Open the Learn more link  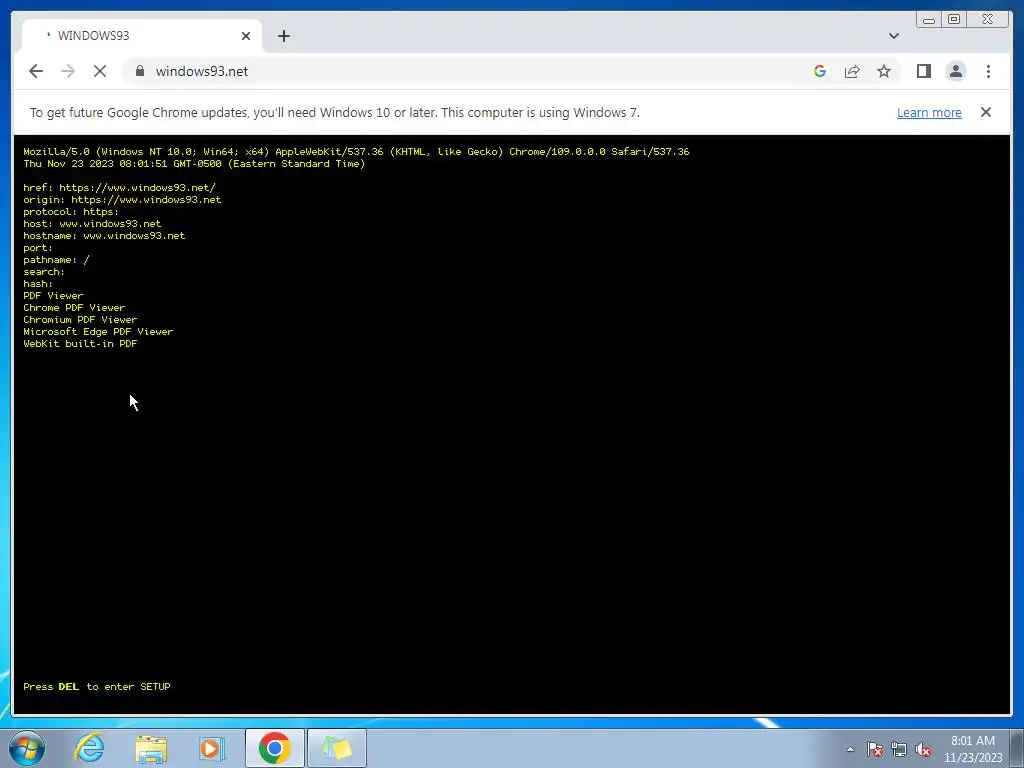click(x=929, y=112)
